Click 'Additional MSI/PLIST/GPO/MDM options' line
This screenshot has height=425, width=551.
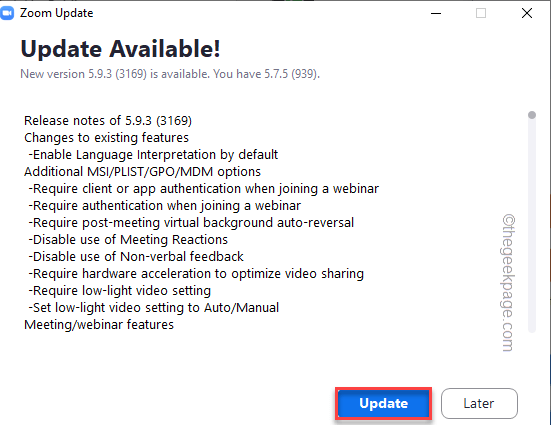point(142,172)
